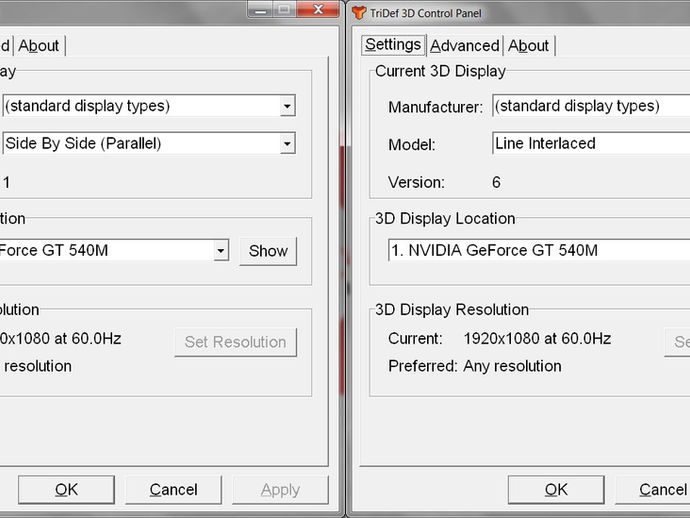This screenshot has height=518, width=690.
Task: Click the Current 3D Display group heading
Action: pos(440,71)
